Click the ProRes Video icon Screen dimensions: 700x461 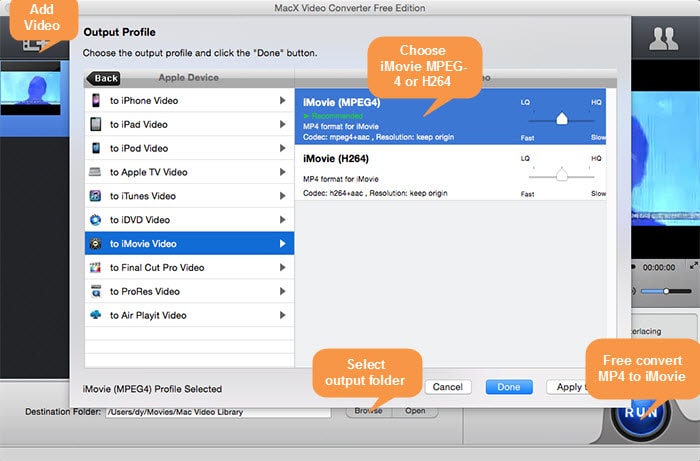96,291
